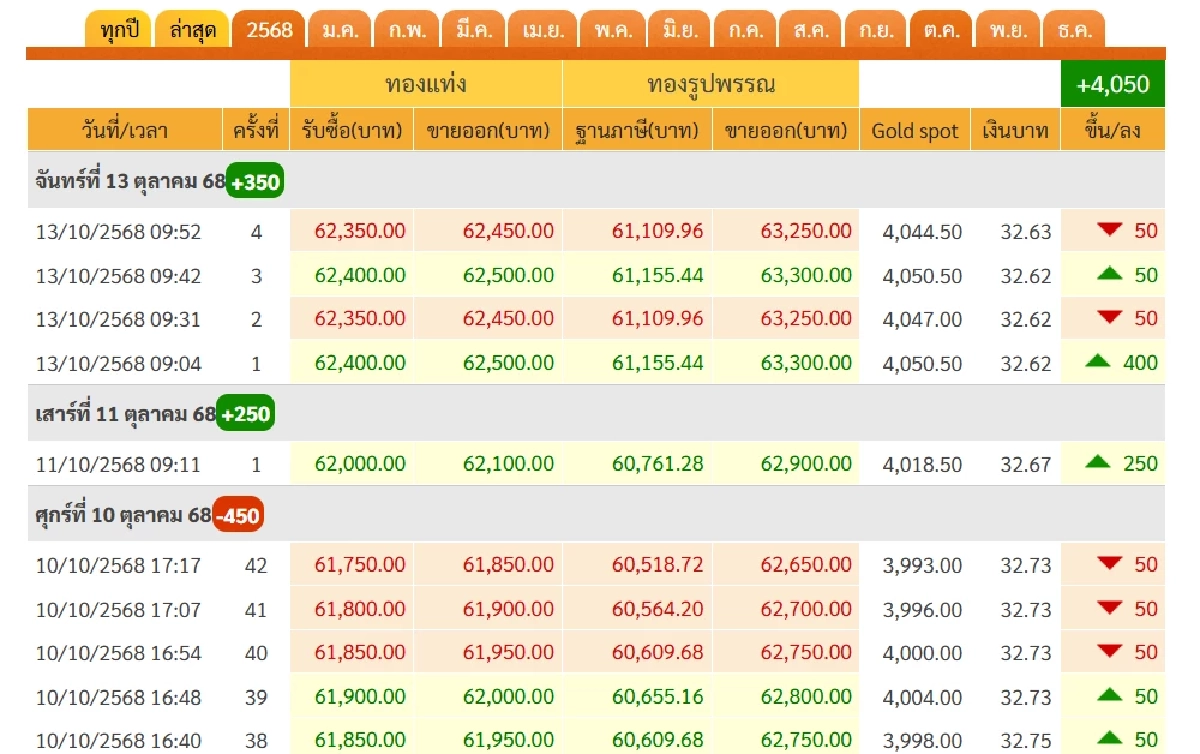Click the green +350 badge for Monday
This screenshot has width=1200, height=754.
tap(255, 182)
